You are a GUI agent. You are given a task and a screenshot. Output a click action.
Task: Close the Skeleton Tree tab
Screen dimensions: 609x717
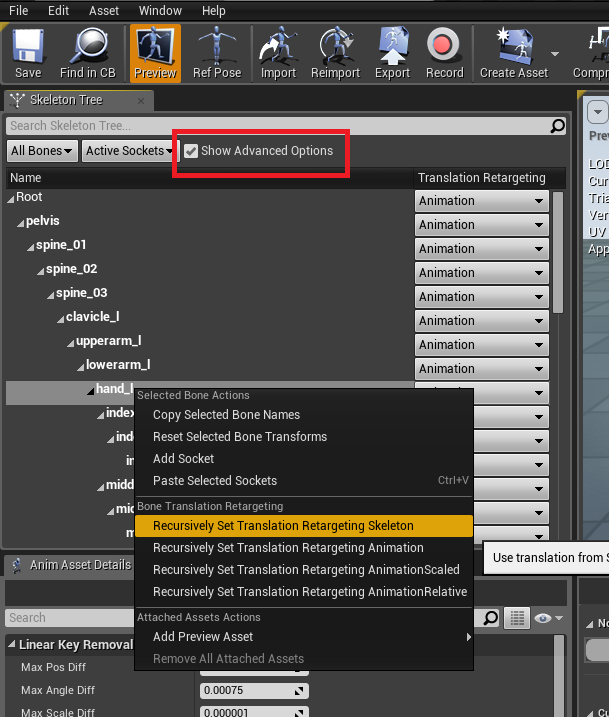coord(141,101)
